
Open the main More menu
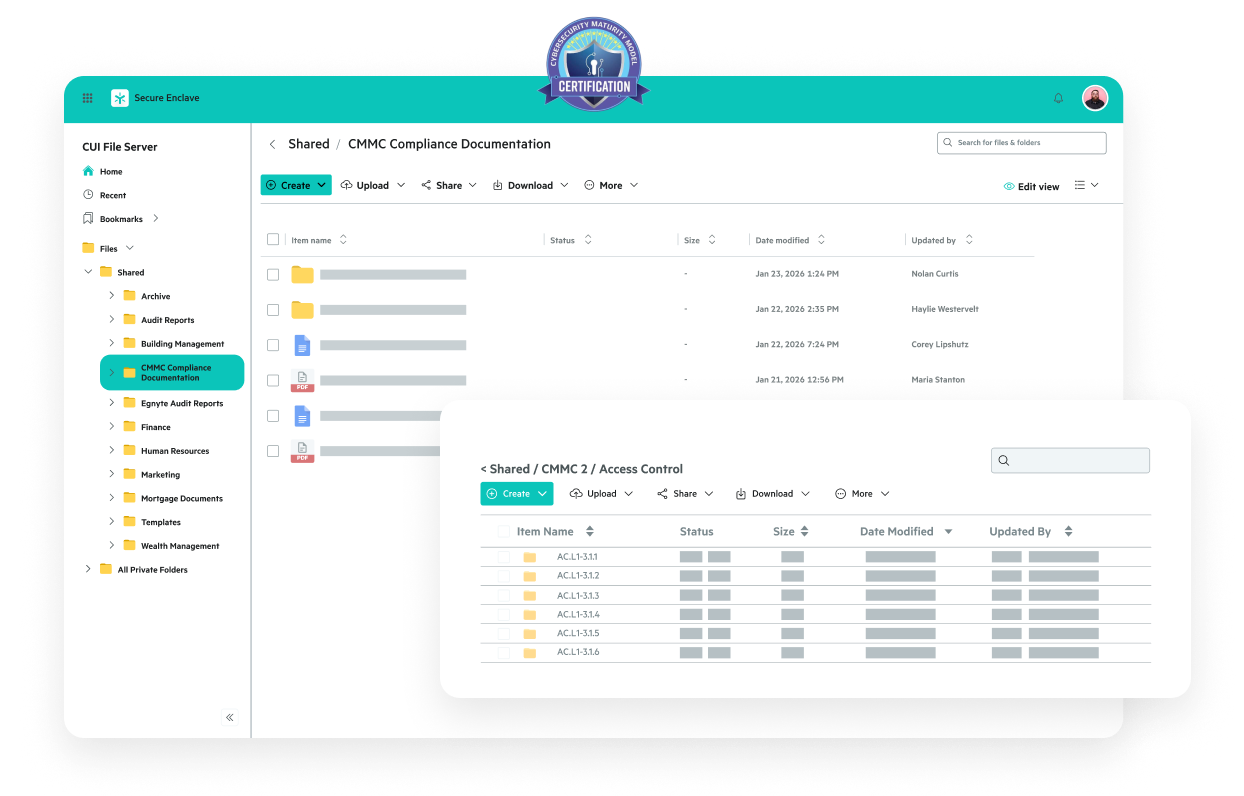click(x=611, y=185)
